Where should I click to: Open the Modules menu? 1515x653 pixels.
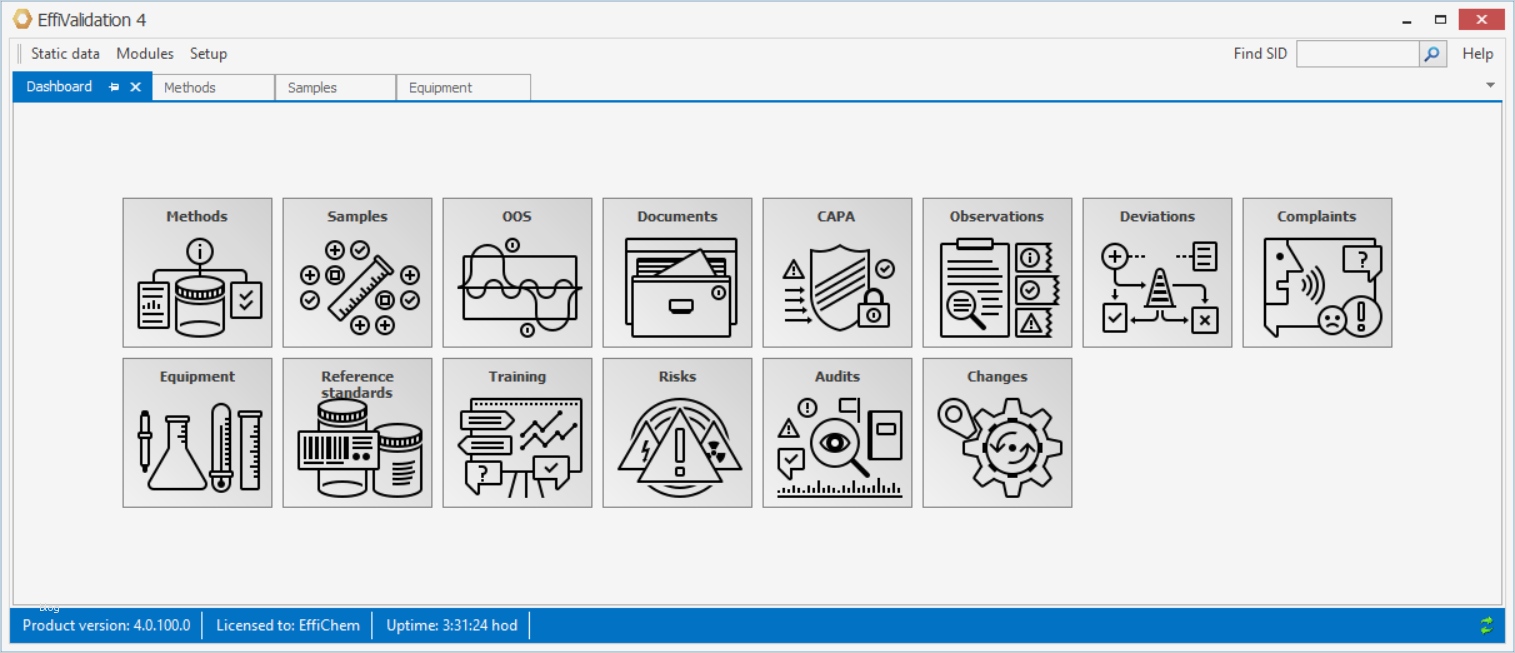coord(145,54)
